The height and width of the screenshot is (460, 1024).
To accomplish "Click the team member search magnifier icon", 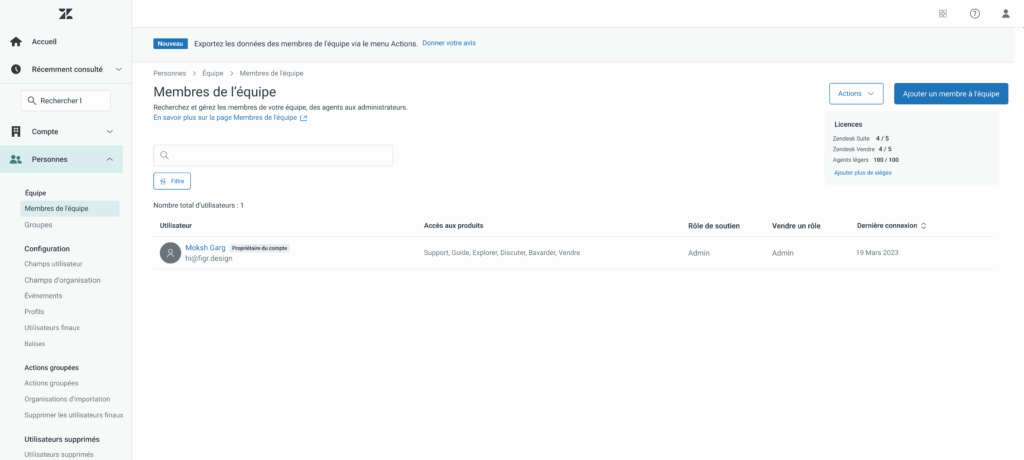I will (x=165, y=156).
